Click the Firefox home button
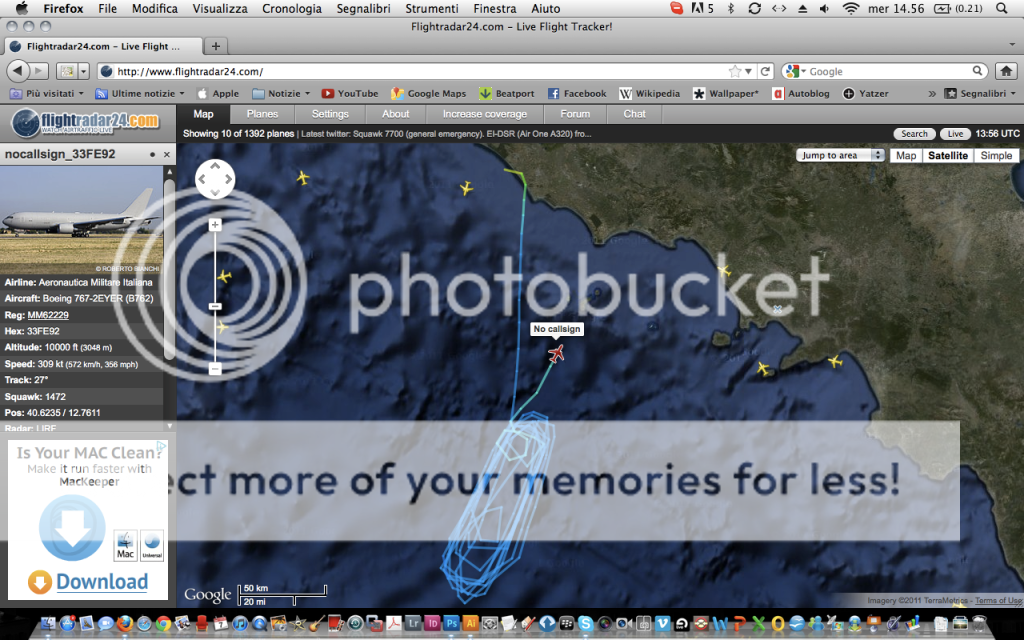This screenshot has width=1024, height=640. (x=1005, y=71)
